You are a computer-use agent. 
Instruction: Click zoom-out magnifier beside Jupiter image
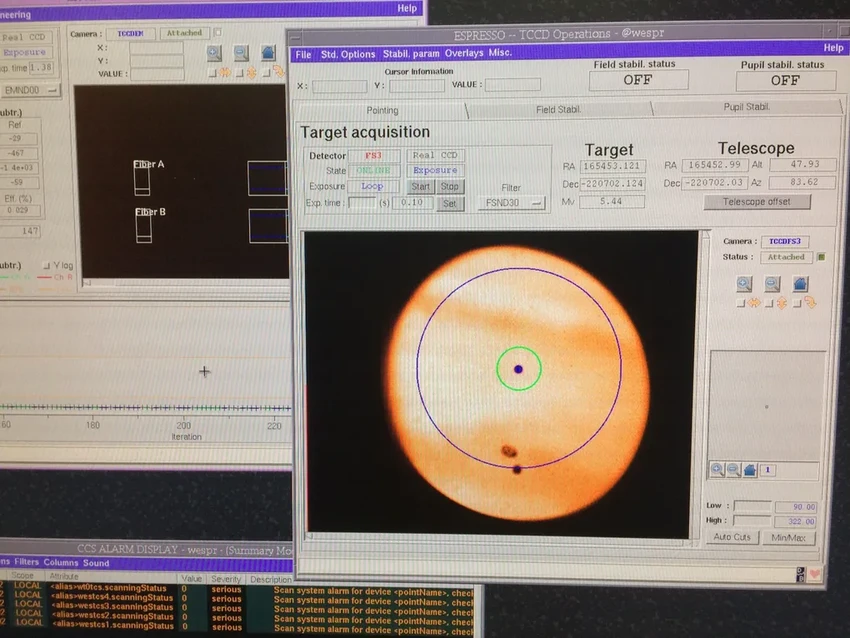(771, 283)
